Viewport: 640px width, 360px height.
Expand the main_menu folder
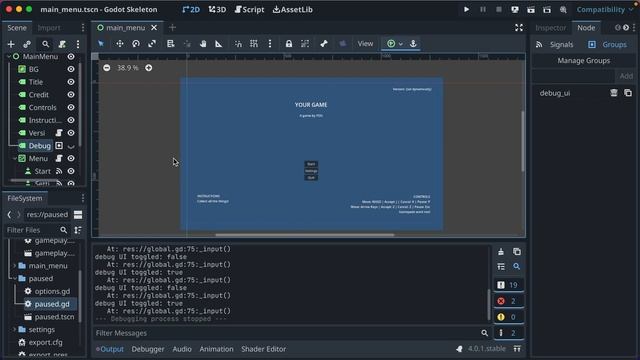tap(15, 266)
